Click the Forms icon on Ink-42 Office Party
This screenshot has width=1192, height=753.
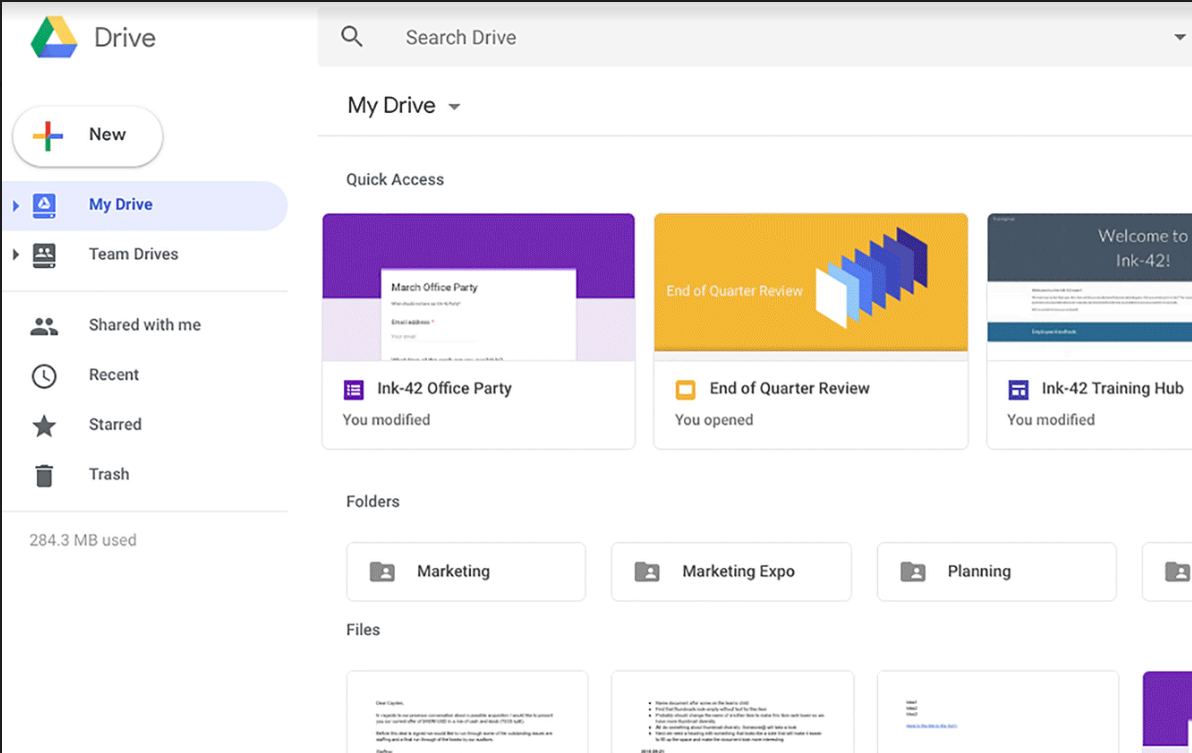coord(353,388)
